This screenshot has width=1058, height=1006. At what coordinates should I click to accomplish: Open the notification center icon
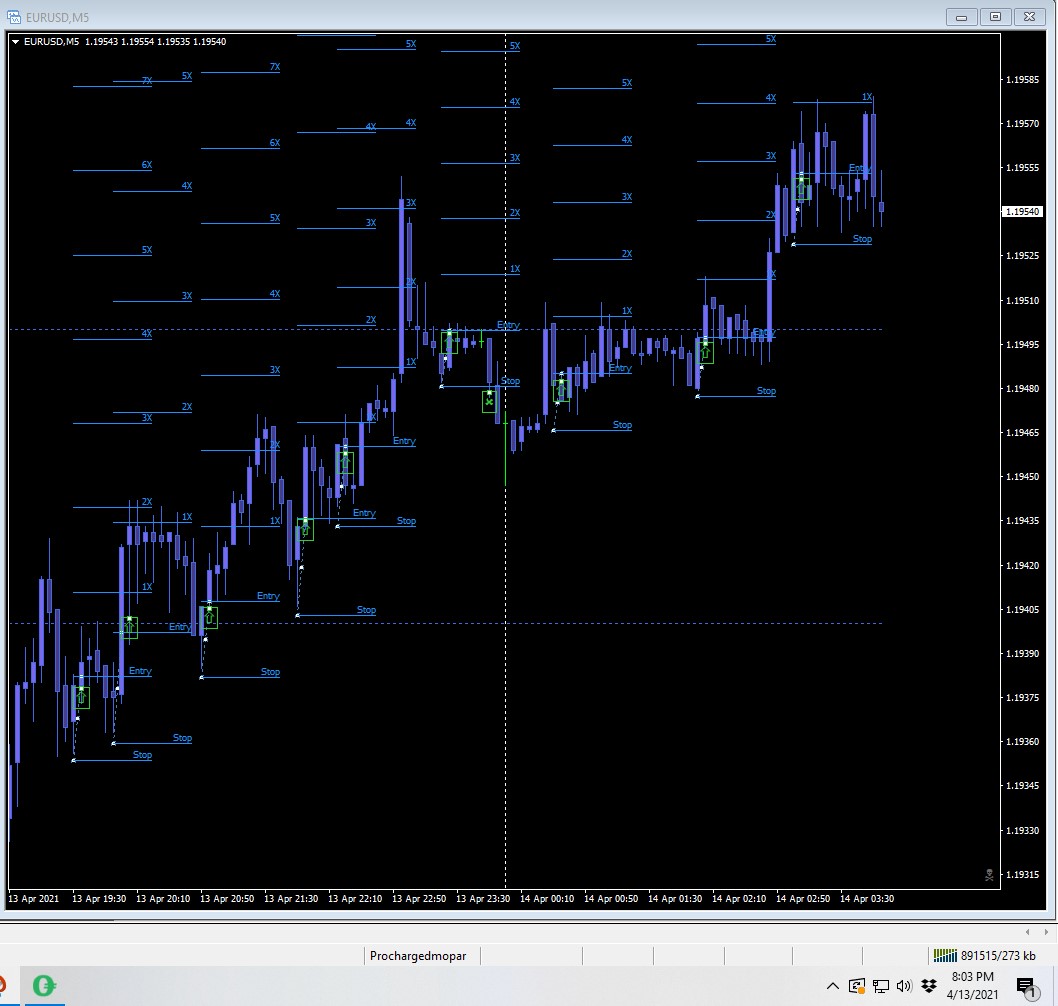(x=1026, y=988)
